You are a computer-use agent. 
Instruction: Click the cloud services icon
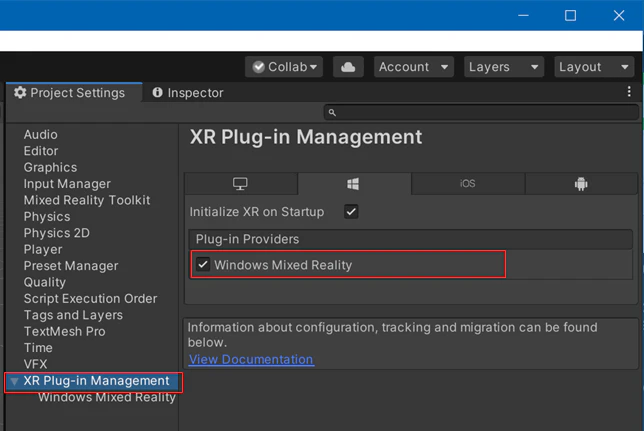click(x=348, y=67)
